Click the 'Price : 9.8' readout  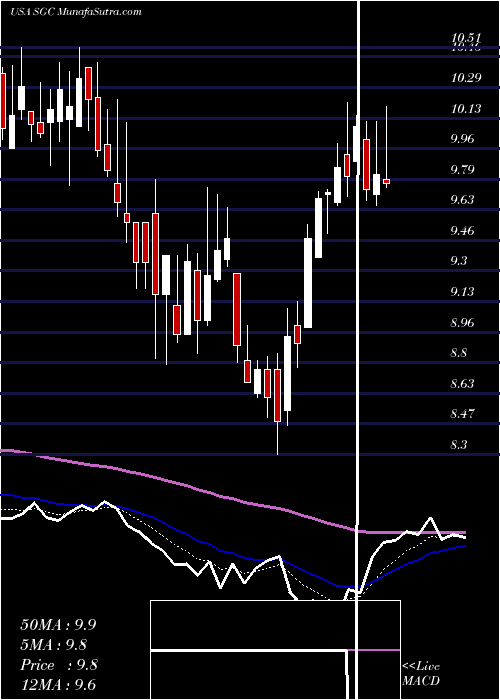pos(59,665)
